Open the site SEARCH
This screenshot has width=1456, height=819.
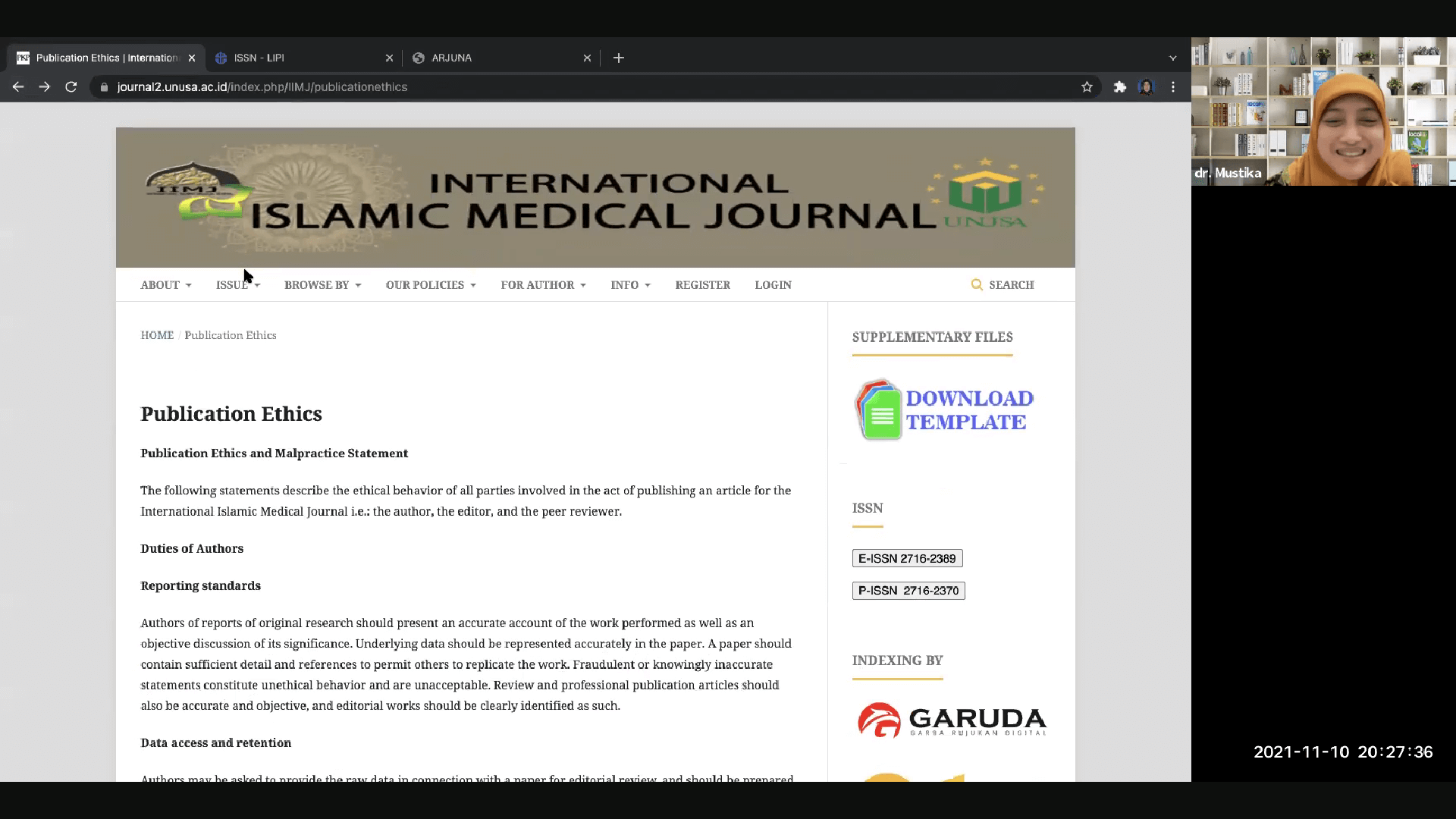[1003, 285]
